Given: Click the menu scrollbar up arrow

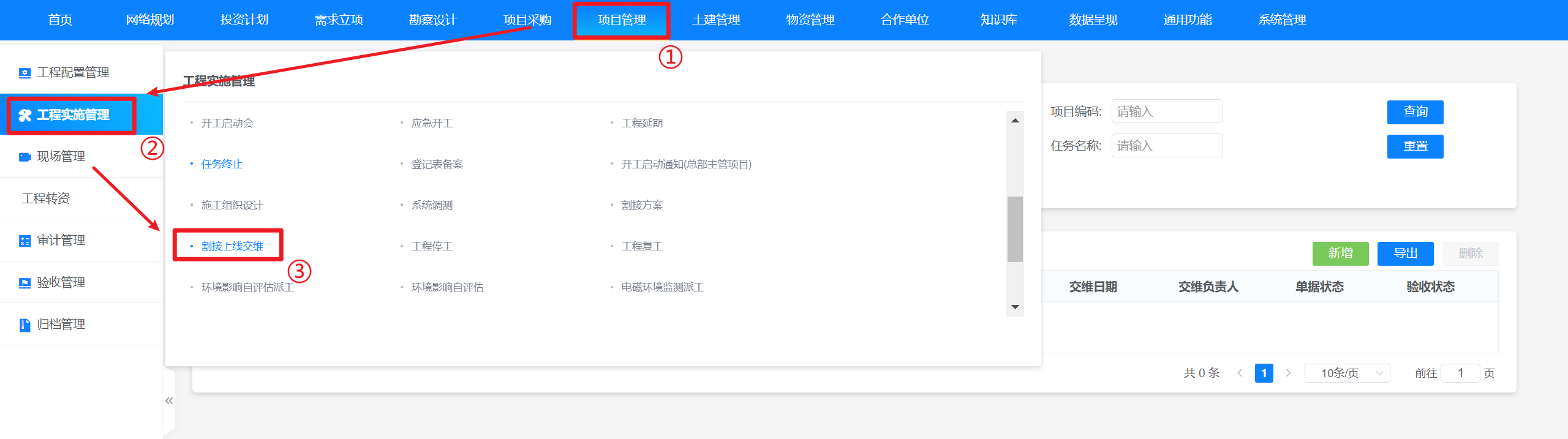Looking at the screenshot, I should pyautogui.click(x=1015, y=121).
